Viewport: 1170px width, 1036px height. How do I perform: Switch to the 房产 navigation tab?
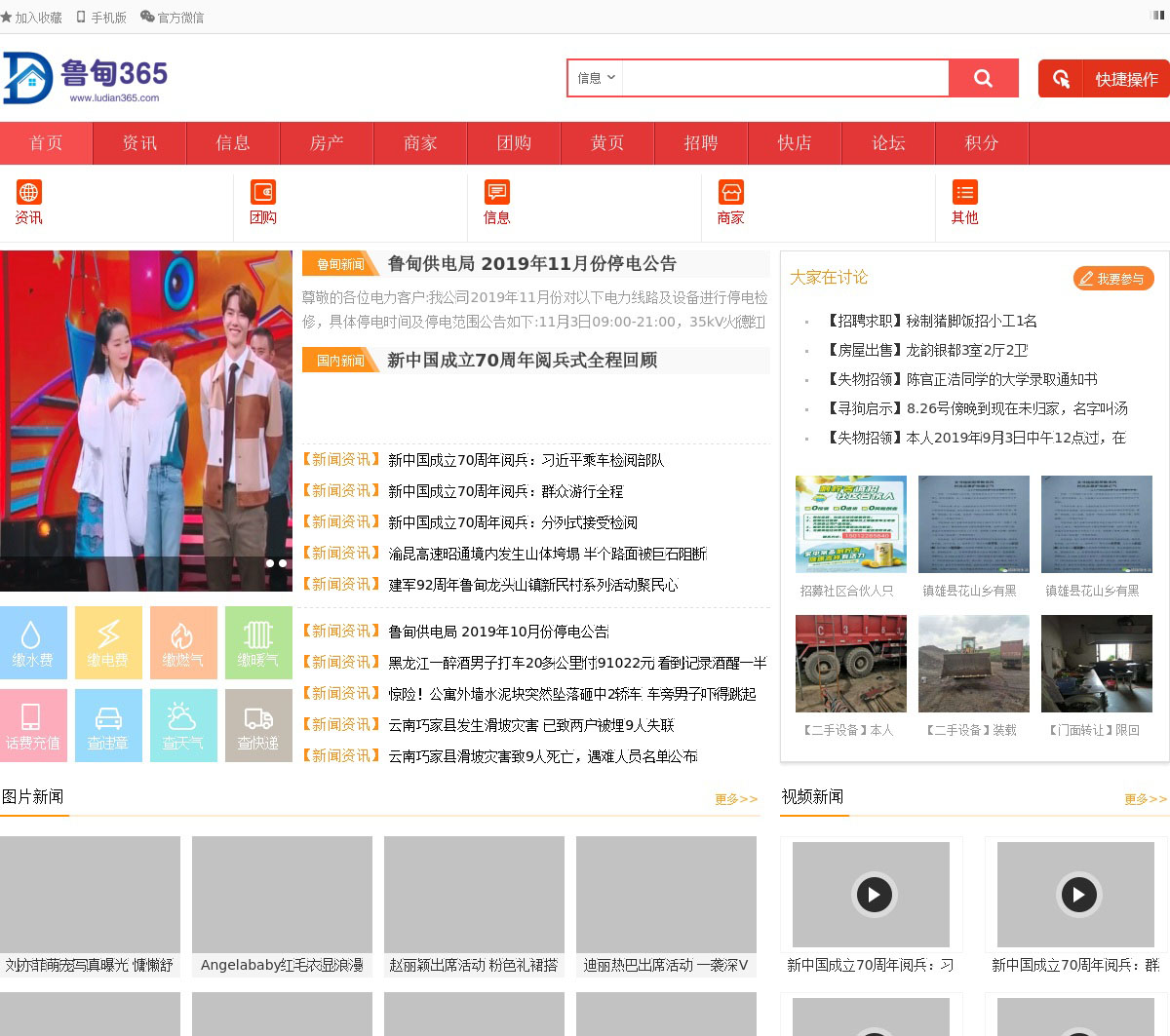(327, 143)
